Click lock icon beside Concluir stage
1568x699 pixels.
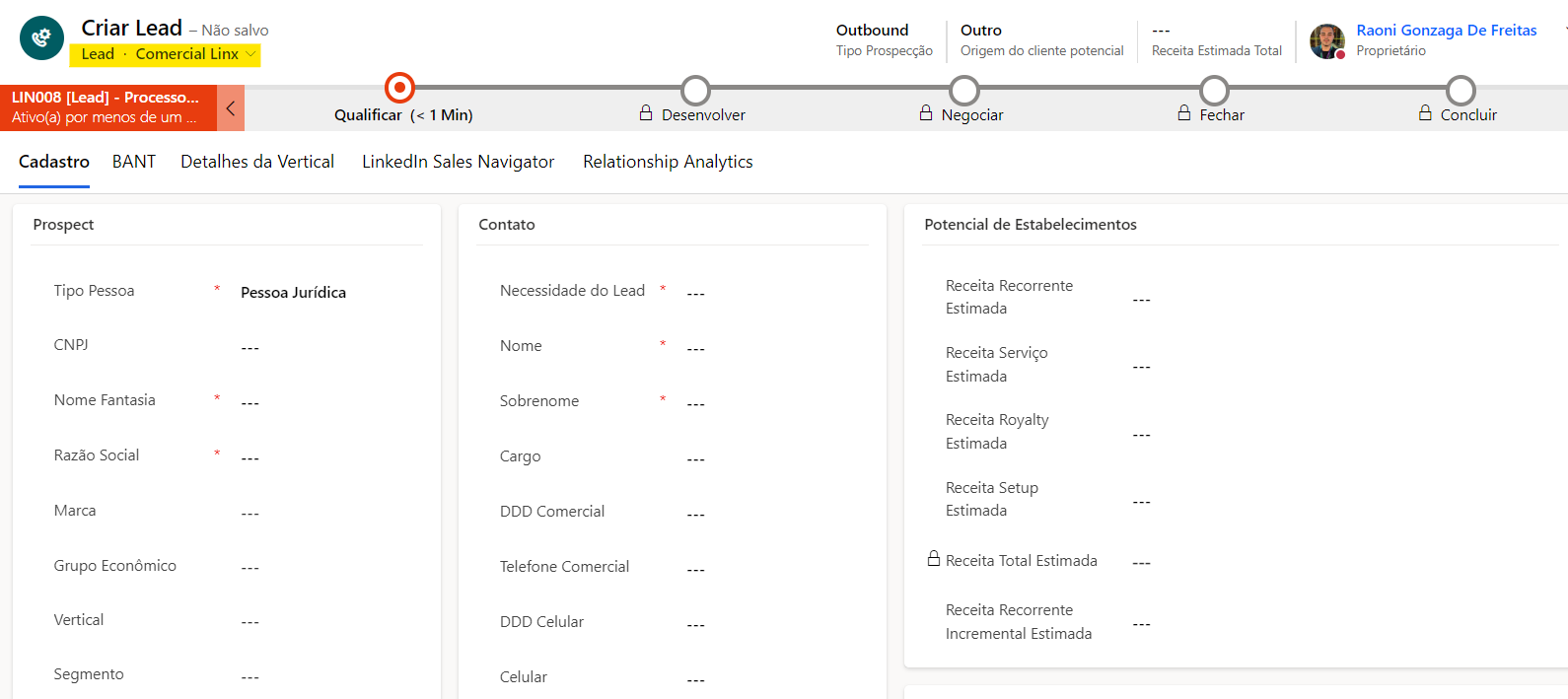[x=1425, y=113]
